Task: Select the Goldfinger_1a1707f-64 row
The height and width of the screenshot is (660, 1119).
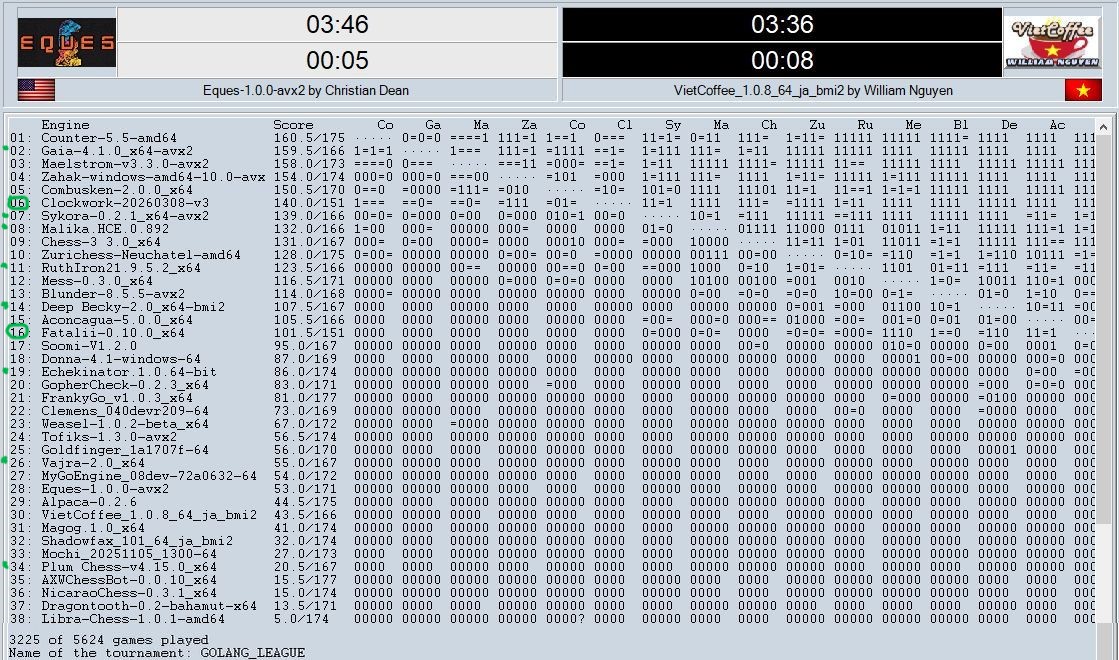Action: pyautogui.click(x=551, y=450)
